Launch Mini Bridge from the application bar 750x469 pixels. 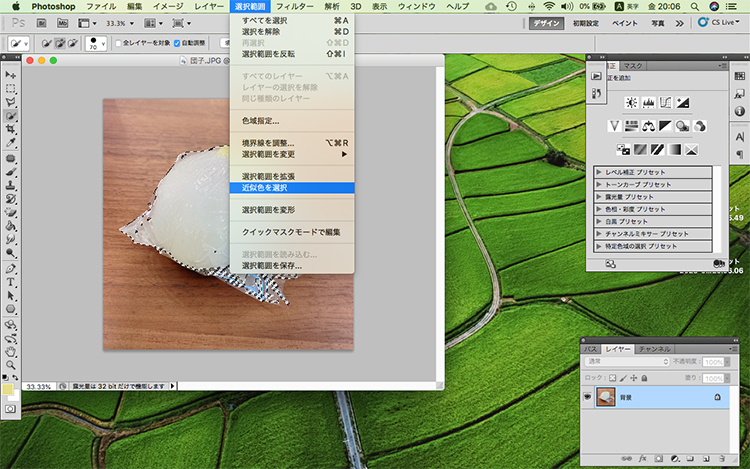(x=62, y=23)
